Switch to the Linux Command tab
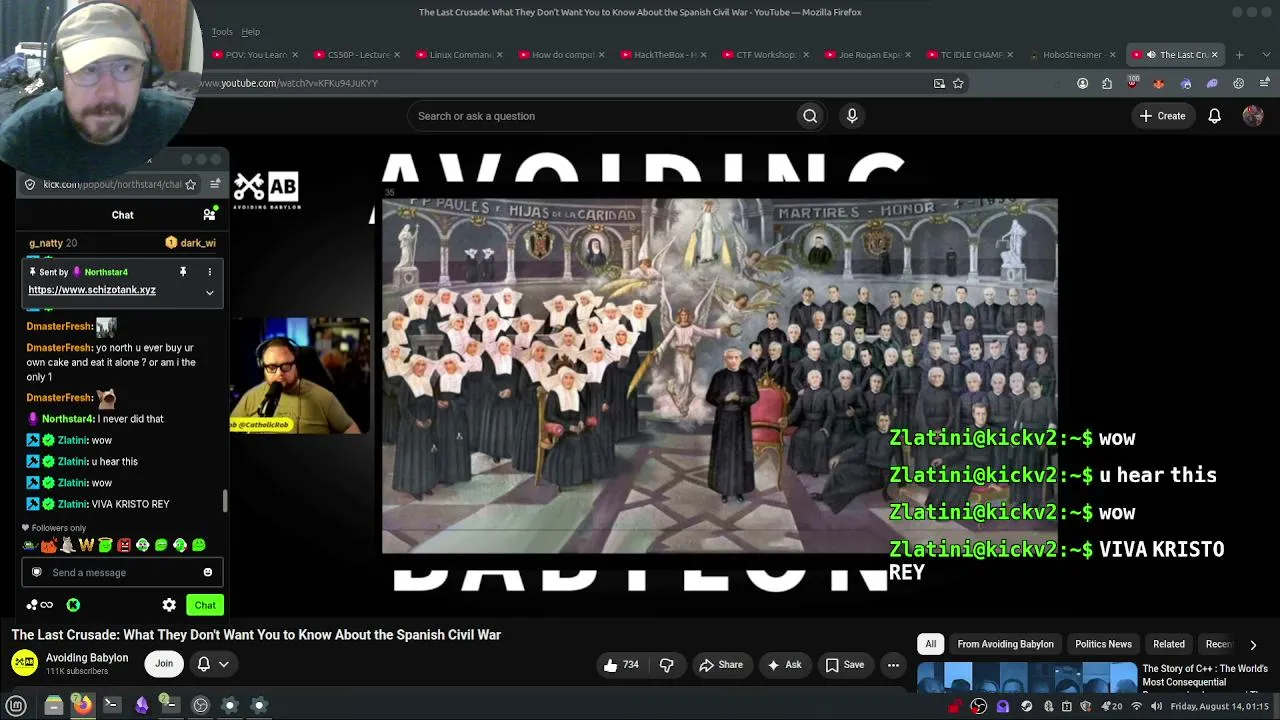Screen dimensions: 1280x720 coord(460,55)
